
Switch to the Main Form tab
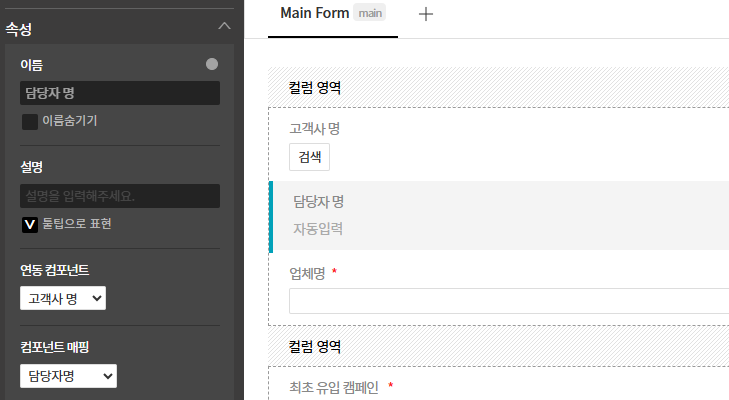(x=315, y=14)
